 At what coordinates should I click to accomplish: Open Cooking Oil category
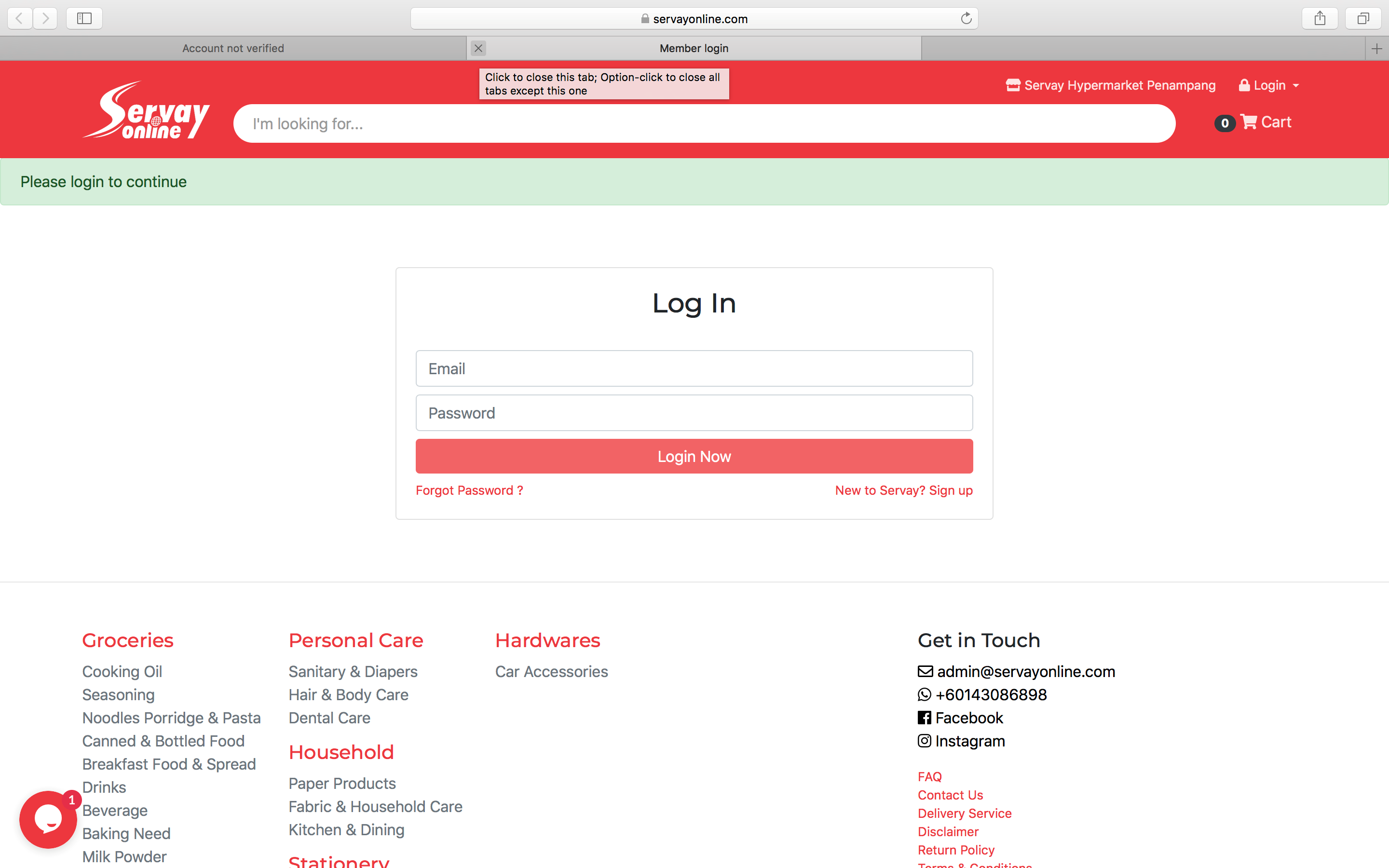[x=122, y=672]
